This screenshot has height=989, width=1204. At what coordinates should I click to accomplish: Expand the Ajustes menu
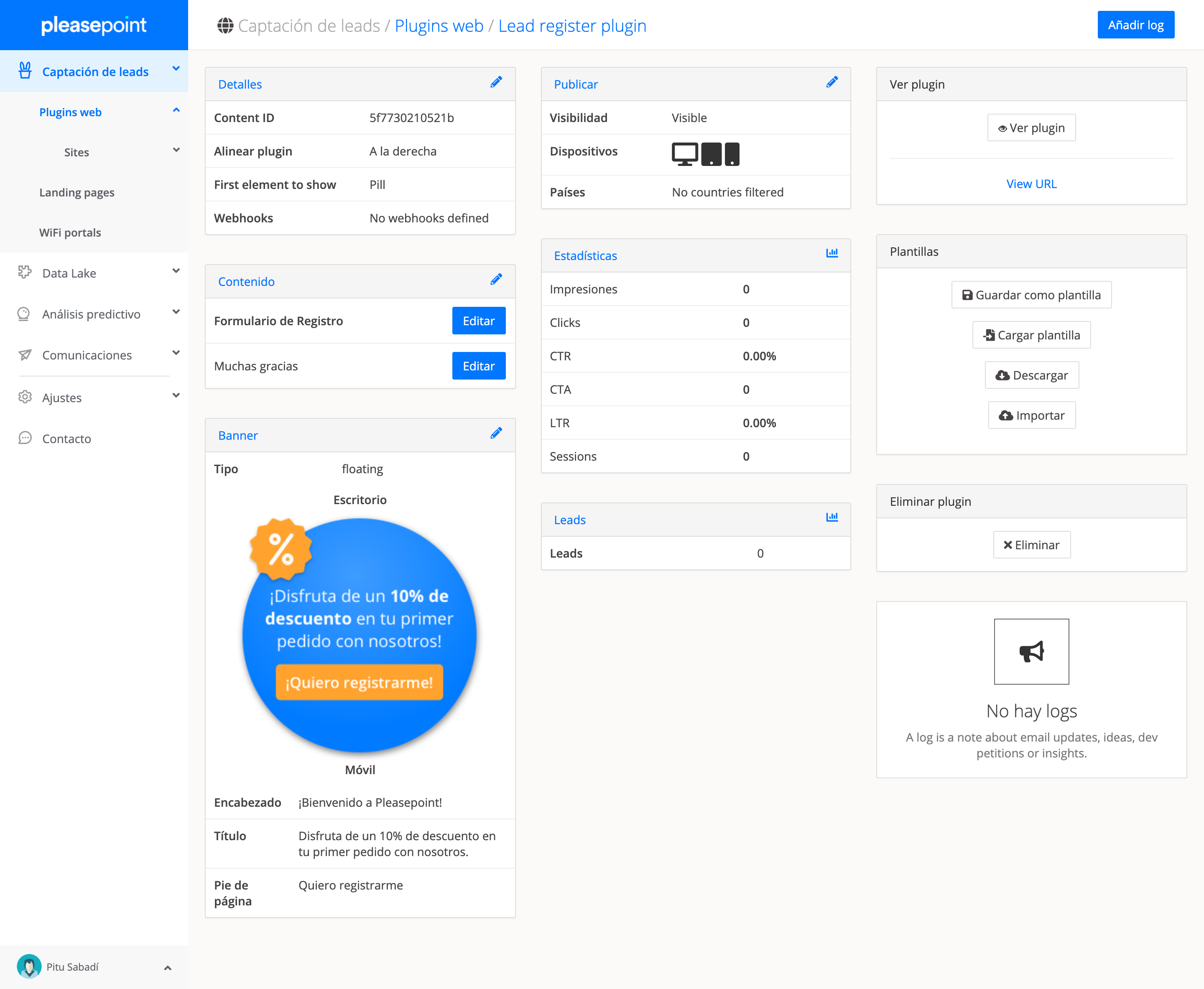(x=176, y=395)
